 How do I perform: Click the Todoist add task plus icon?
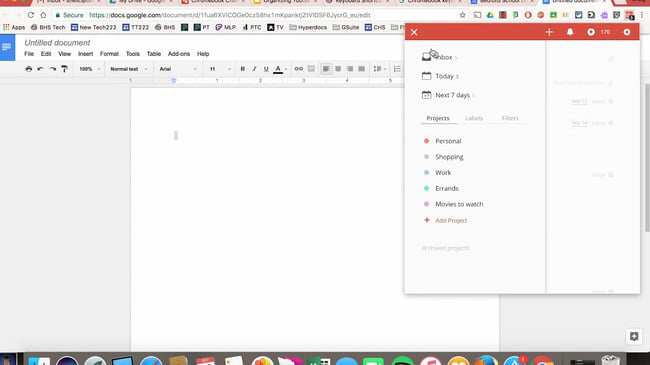click(549, 32)
